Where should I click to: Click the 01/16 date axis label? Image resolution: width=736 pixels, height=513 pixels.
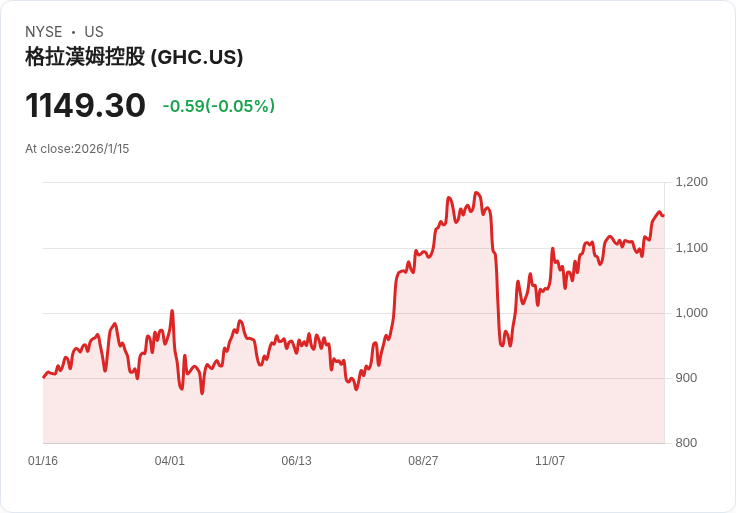coord(43,461)
